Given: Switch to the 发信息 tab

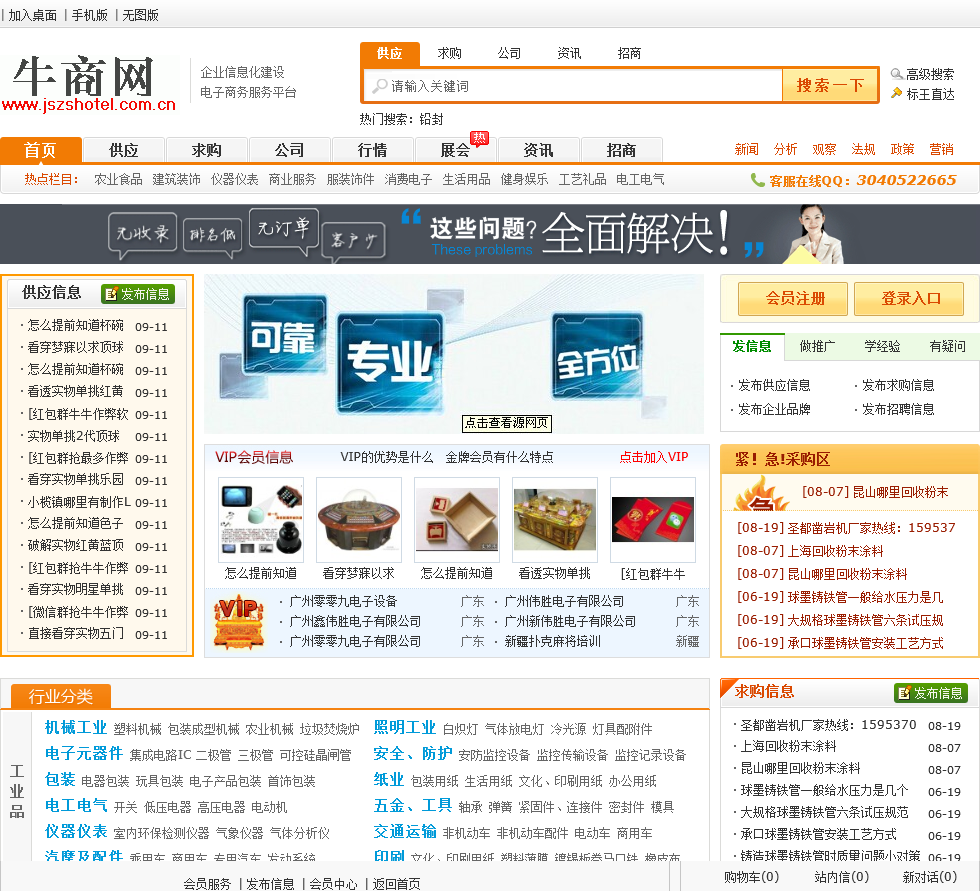Looking at the screenshot, I should (x=752, y=346).
